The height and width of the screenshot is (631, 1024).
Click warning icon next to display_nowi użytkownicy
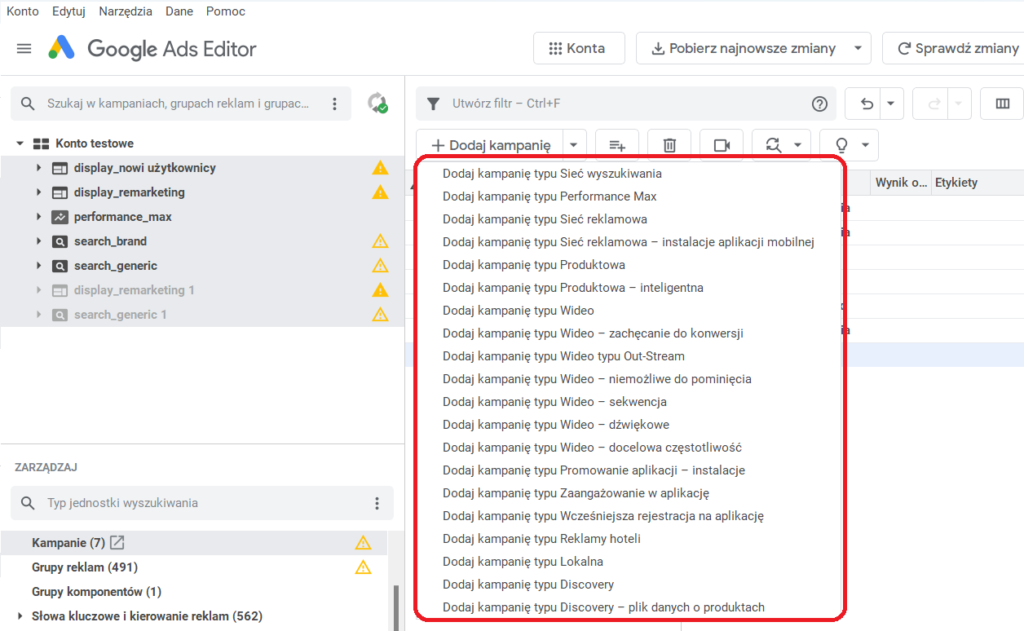[x=380, y=168]
